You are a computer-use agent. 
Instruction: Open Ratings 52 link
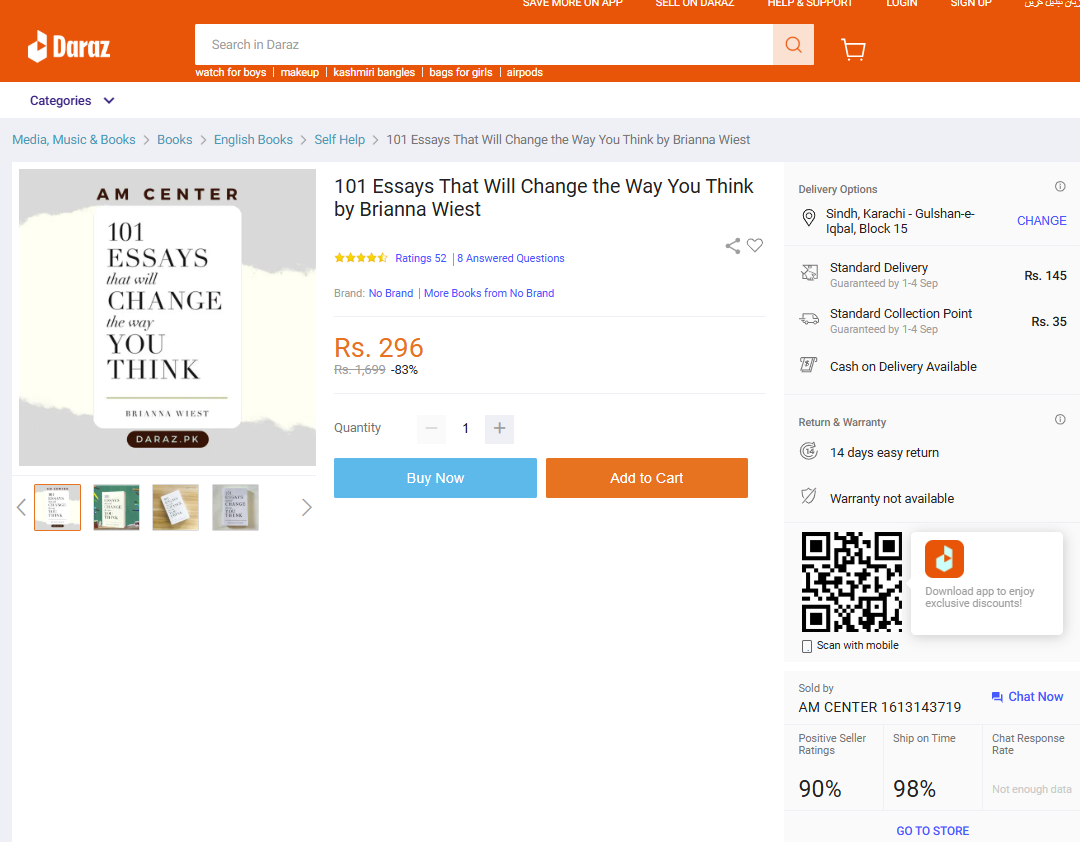tap(421, 258)
